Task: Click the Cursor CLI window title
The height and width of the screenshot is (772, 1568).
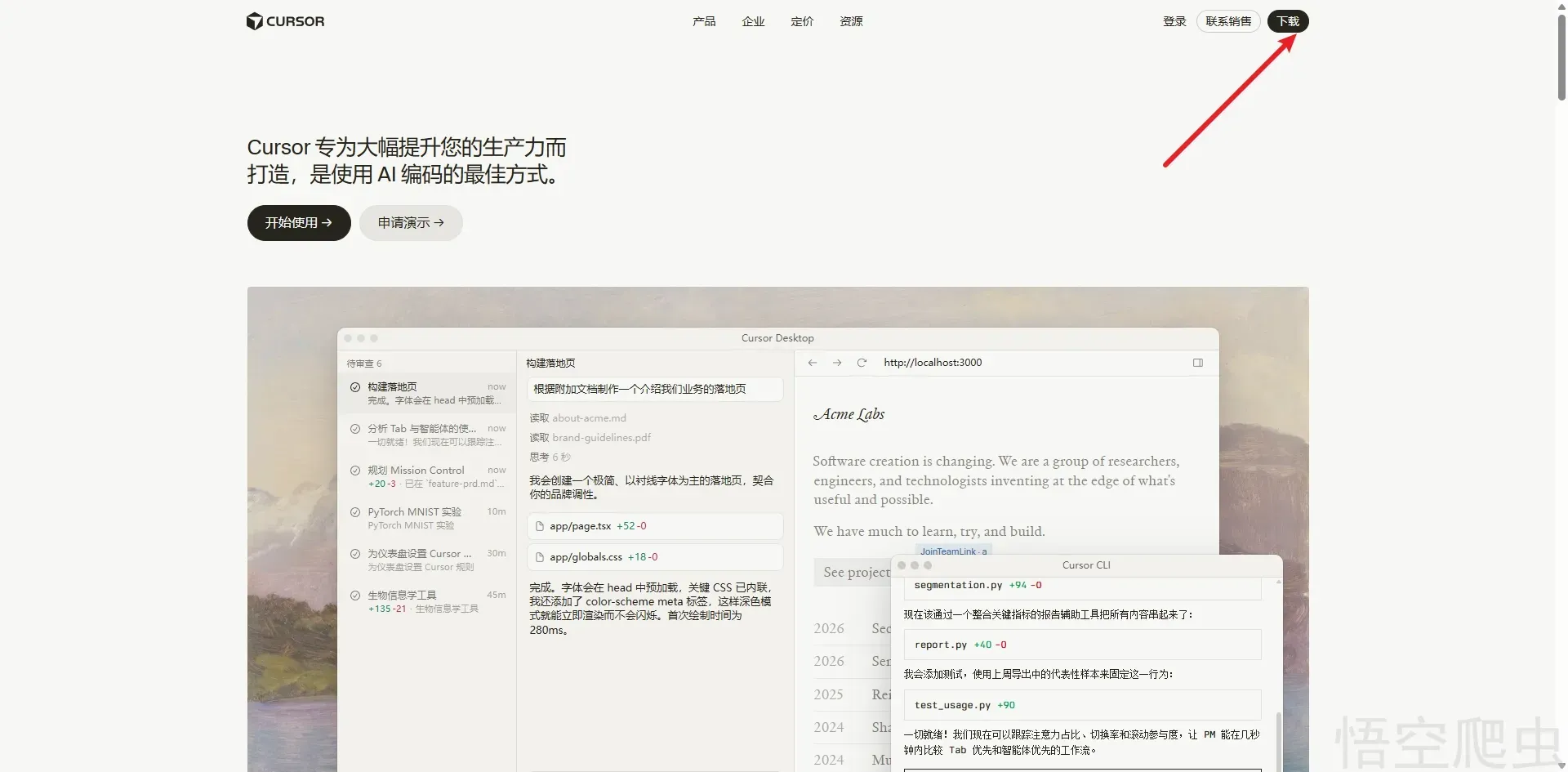Action: [x=1086, y=565]
